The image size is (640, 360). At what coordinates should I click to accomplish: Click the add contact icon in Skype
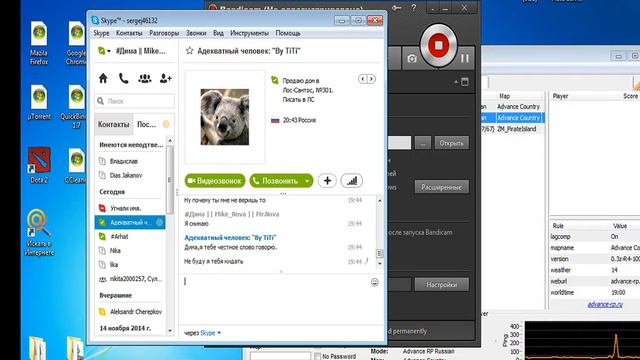165,78
